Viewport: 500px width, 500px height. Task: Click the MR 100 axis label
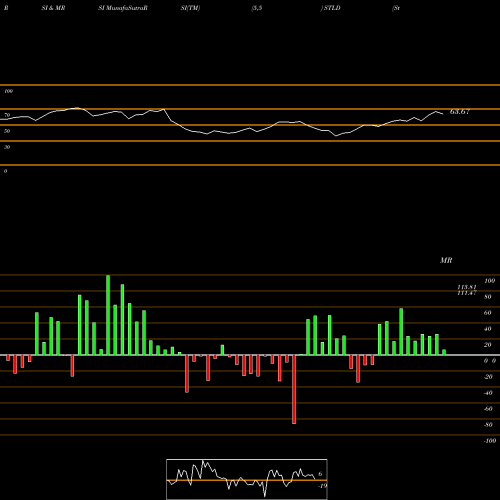click(490, 281)
